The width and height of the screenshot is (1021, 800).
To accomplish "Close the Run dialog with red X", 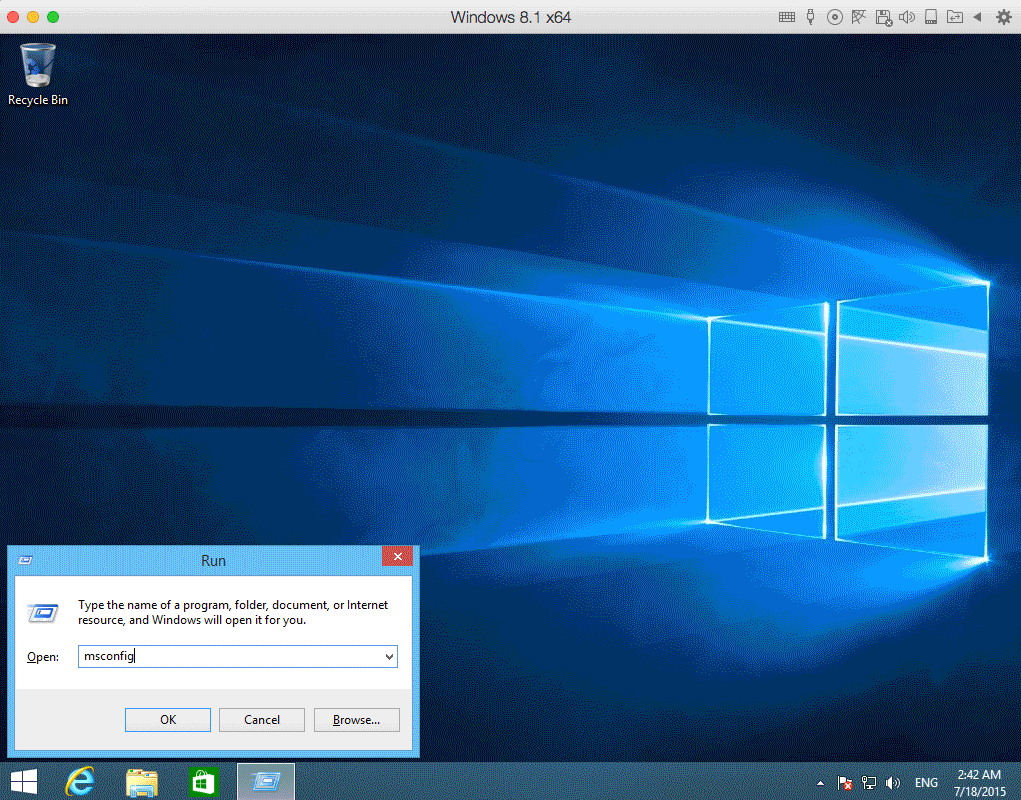I will [x=397, y=557].
